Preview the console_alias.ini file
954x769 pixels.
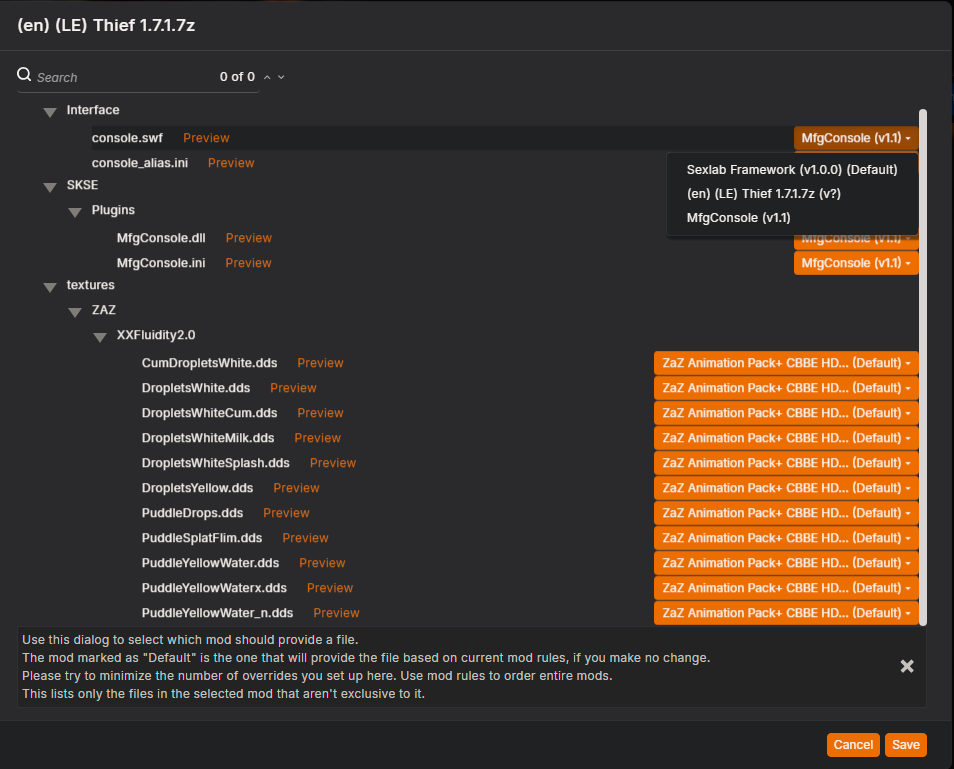pyautogui.click(x=231, y=163)
